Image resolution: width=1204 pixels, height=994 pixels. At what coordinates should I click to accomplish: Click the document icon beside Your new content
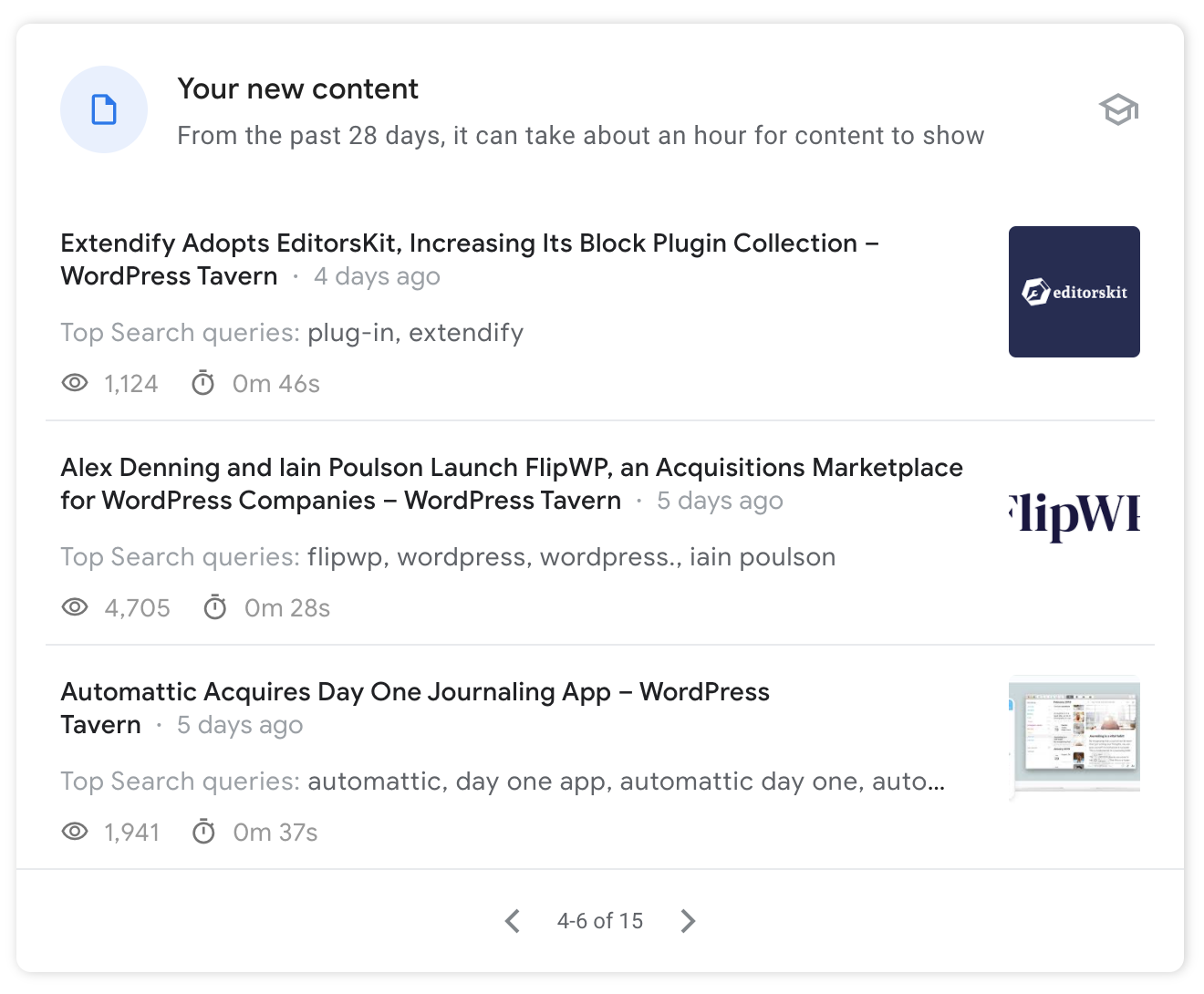[104, 109]
